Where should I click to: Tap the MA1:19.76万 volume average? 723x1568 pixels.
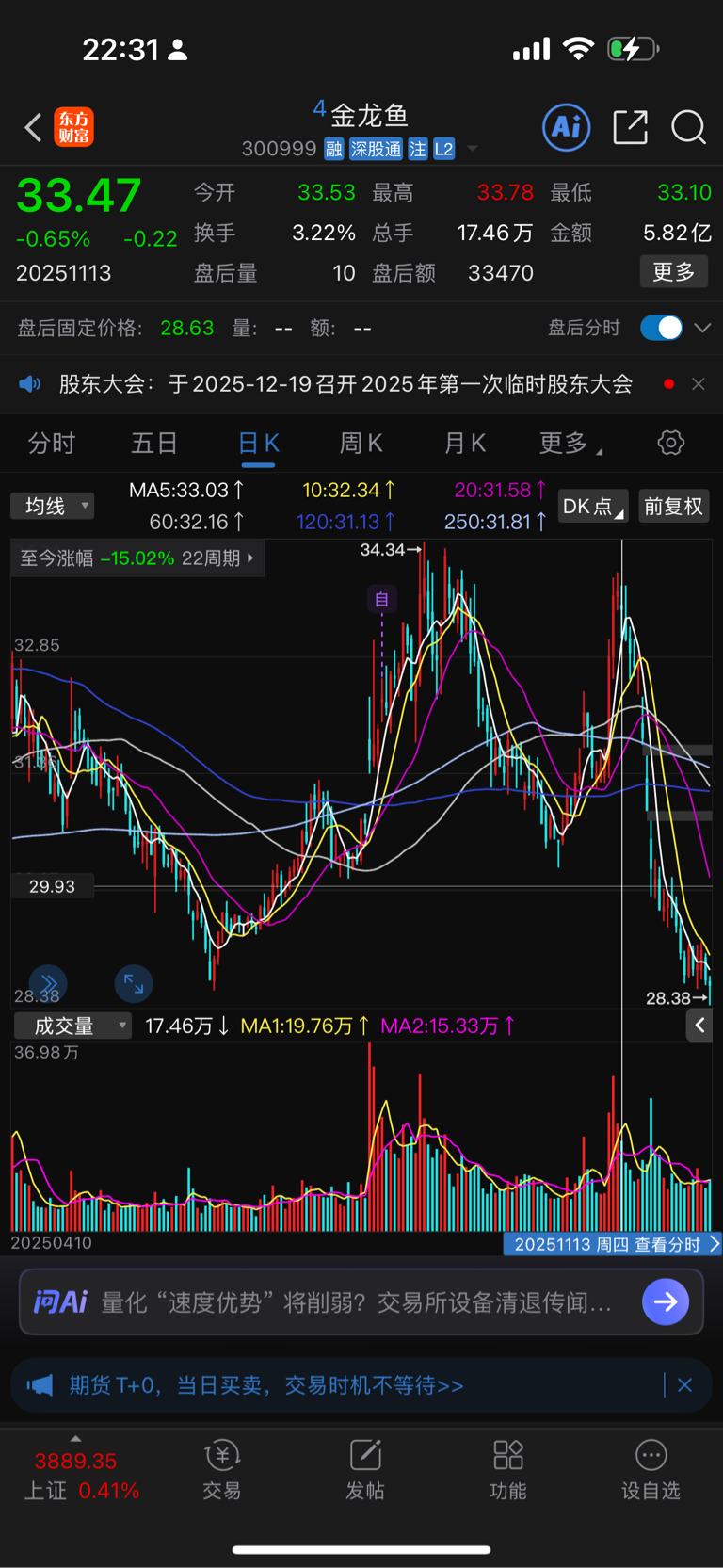[305, 1026]
